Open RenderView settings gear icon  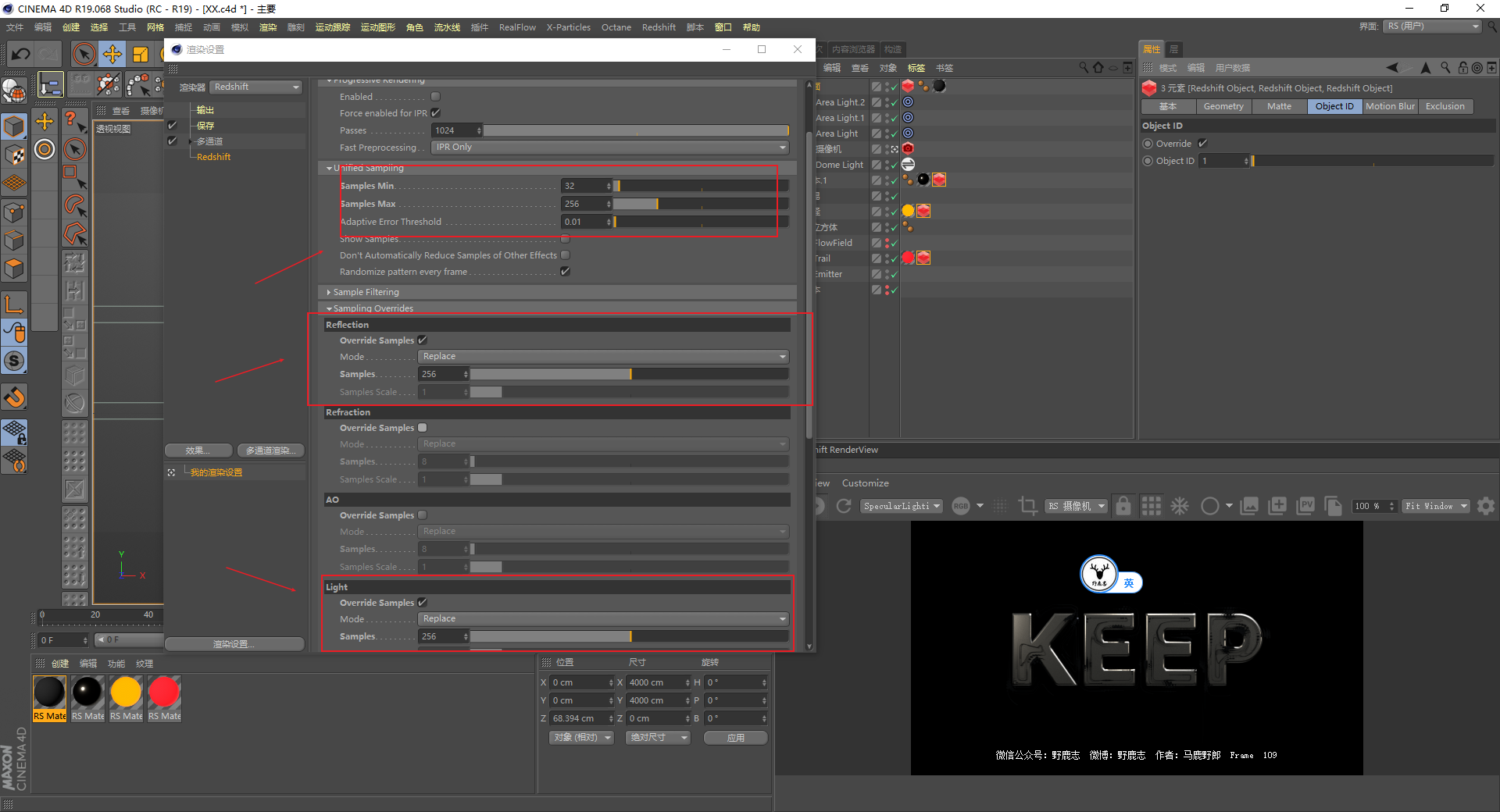(1486, 506)
